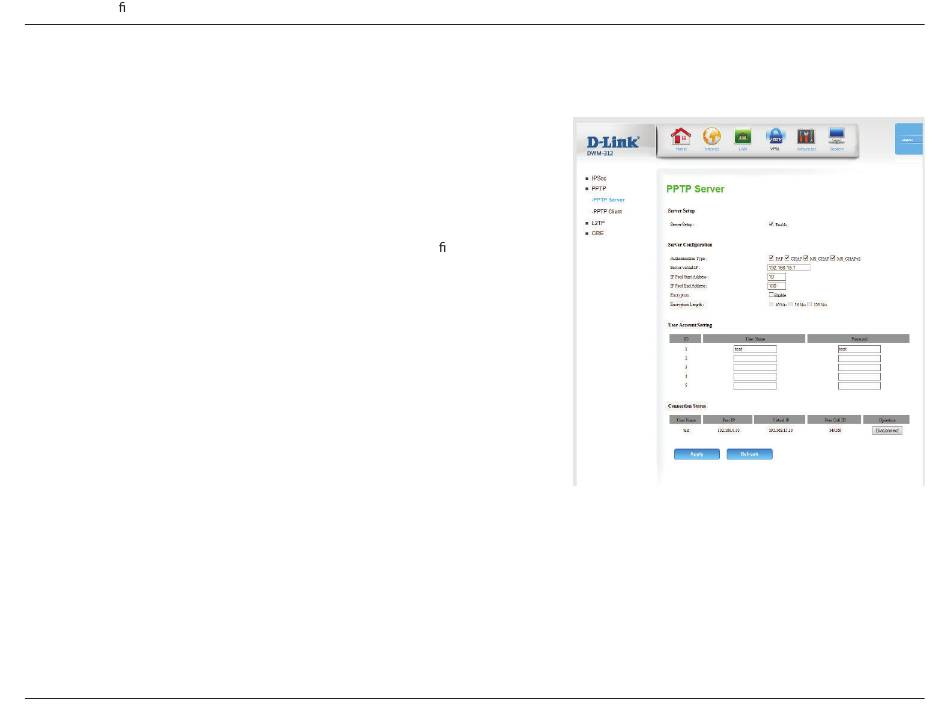
Task: Open the Home icon in top navigation
Action: [681, 138]
